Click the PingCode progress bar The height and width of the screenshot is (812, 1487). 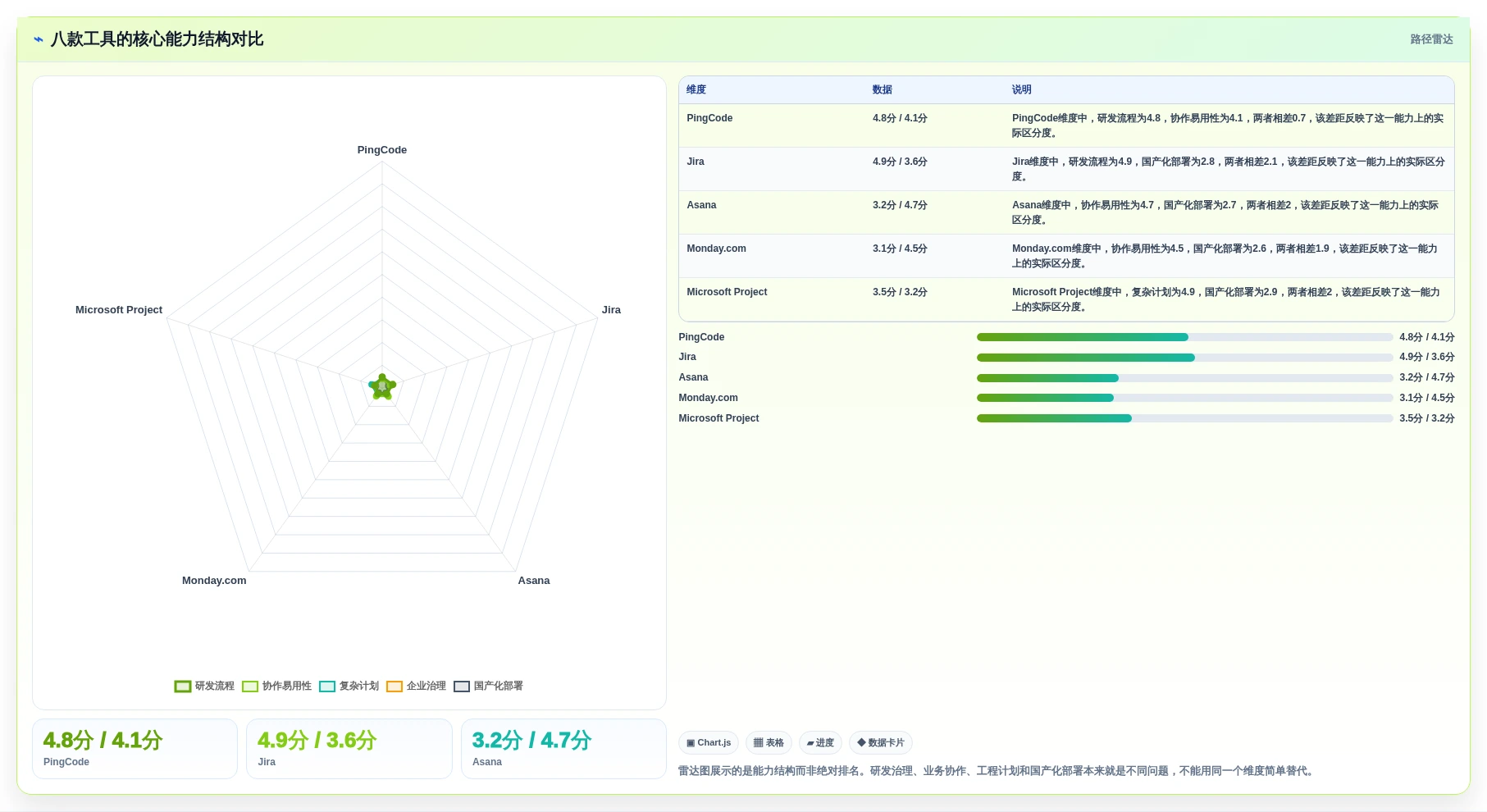(x=1184, y=337)
